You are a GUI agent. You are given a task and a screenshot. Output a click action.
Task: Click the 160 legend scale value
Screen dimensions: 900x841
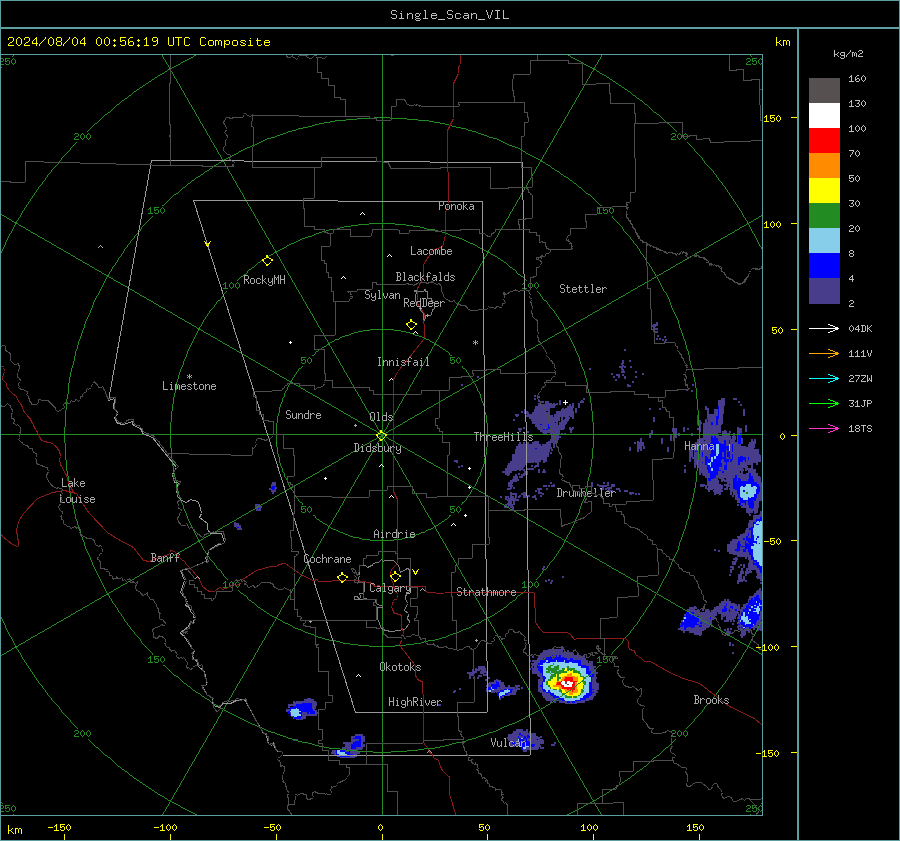857,79
